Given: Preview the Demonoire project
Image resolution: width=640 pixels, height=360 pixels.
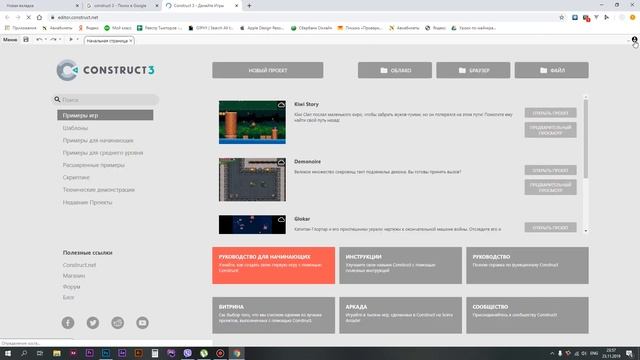Looking at the screenshot, I should (x=550, y=187).
